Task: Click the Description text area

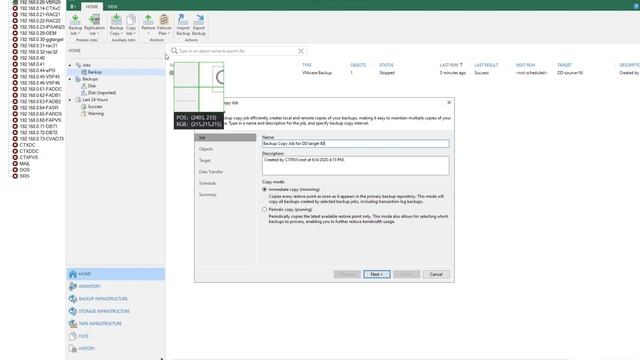Action: tap(356, 166)
